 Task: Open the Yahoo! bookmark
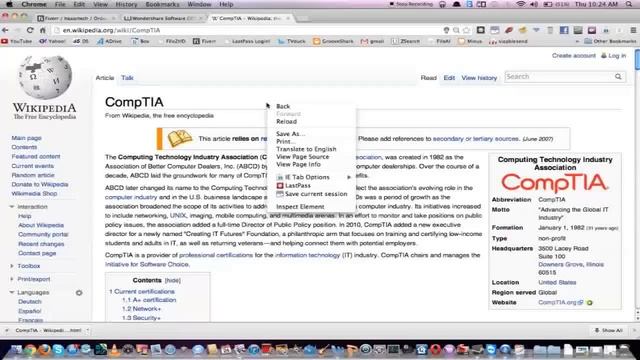[52, 41]
